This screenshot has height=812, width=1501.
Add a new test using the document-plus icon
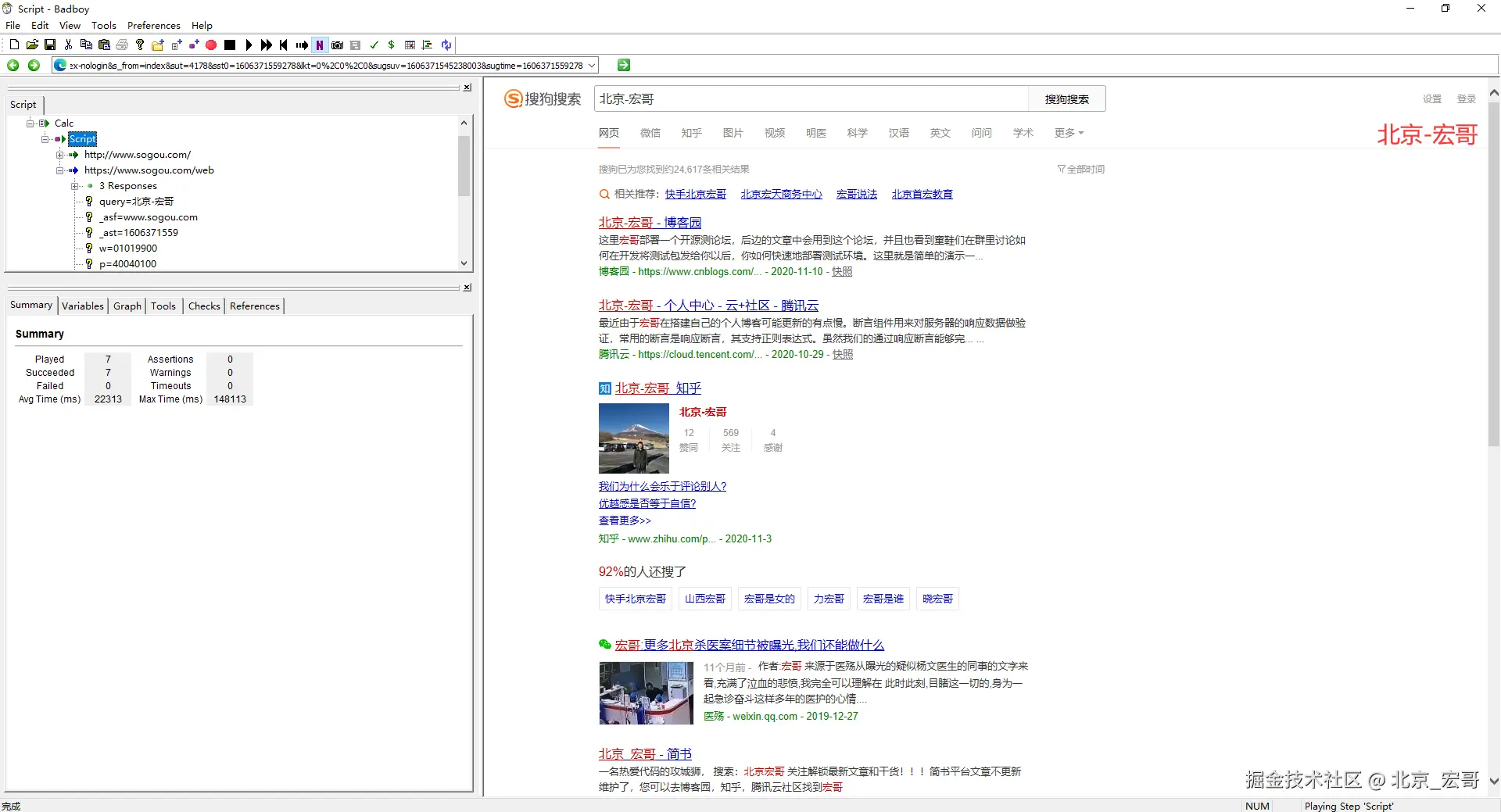[176, 45]
